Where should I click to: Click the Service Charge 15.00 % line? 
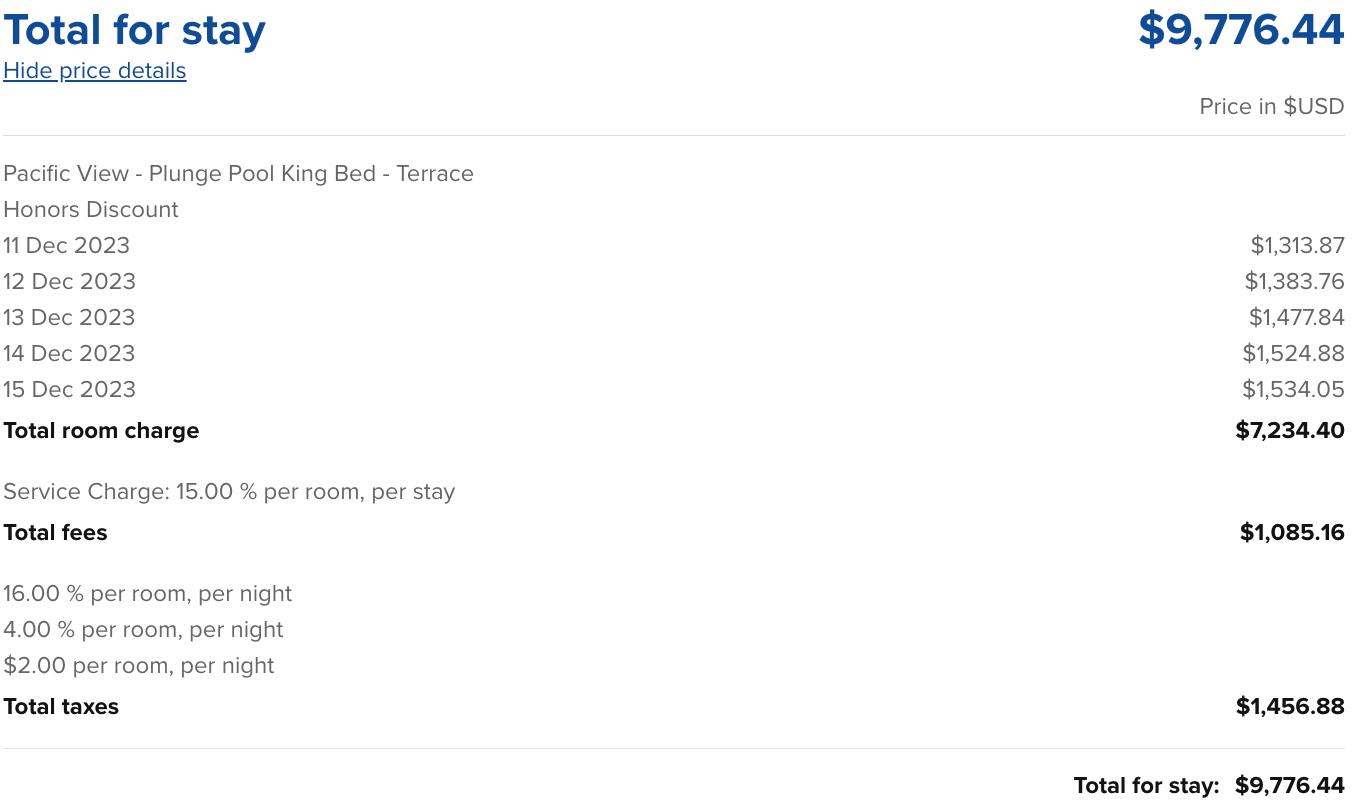pos(229,492)
